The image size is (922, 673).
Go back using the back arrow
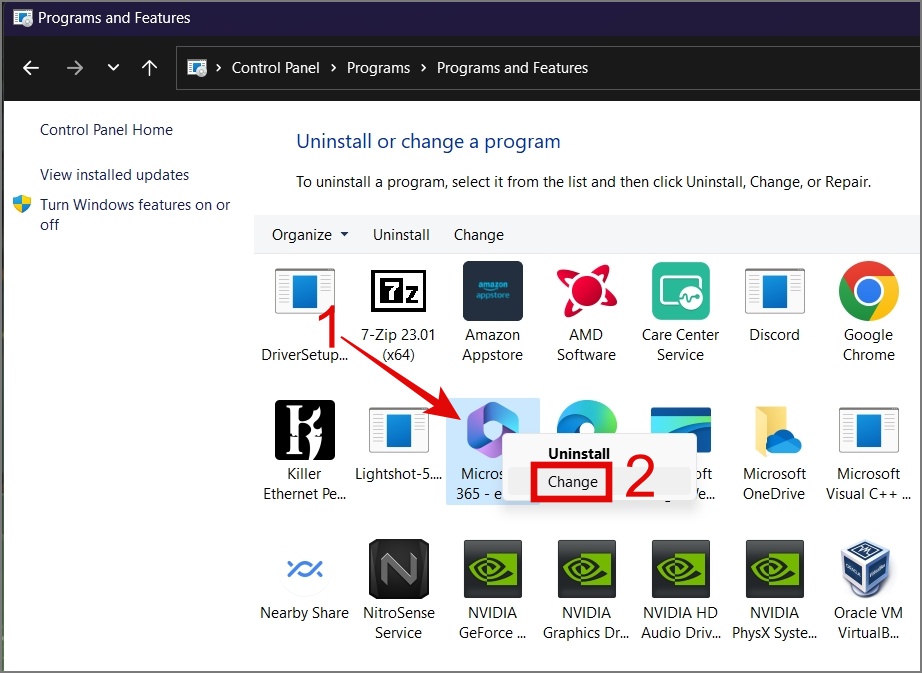[x=31, y=68]
